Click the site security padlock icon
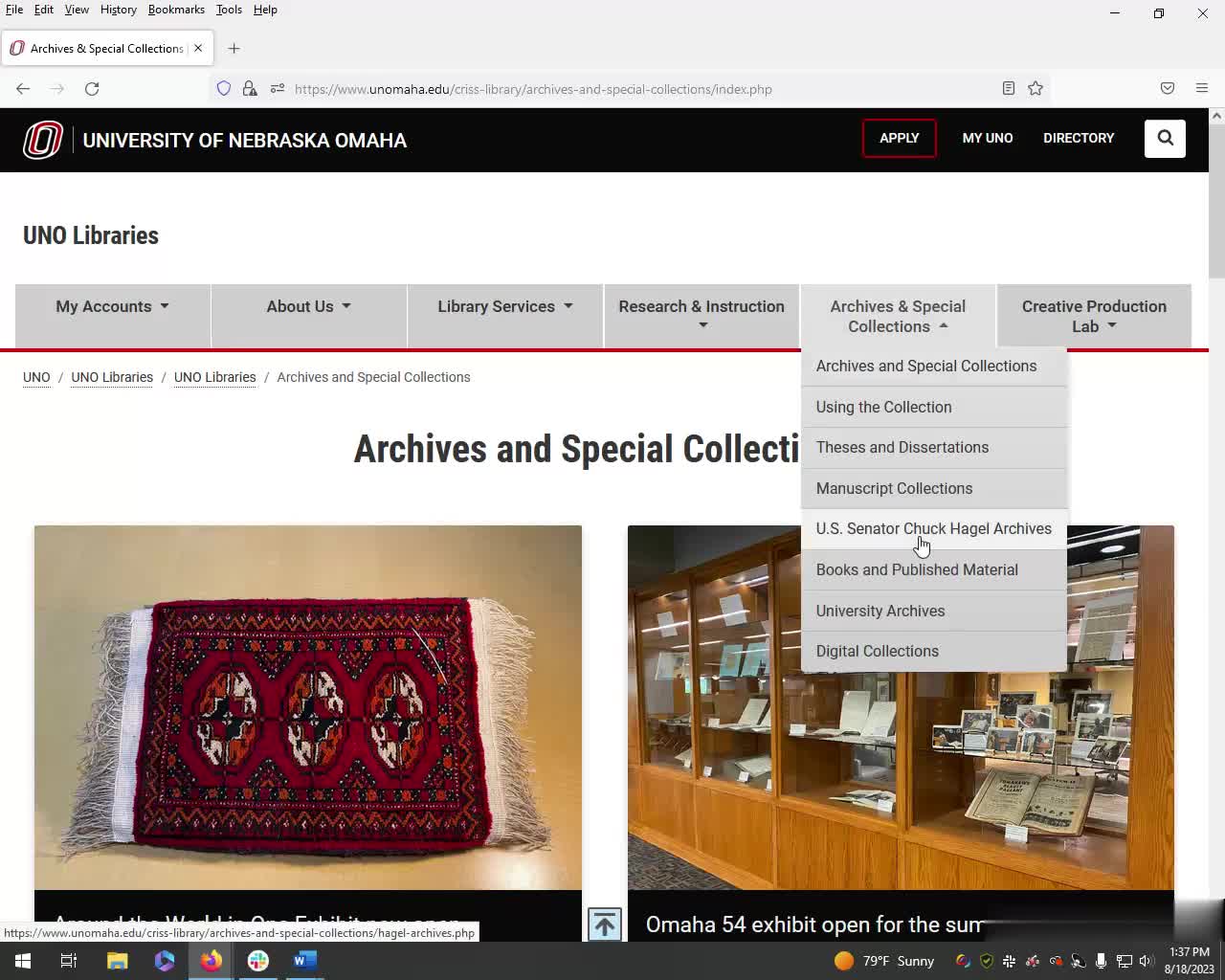 coord(250,89)
